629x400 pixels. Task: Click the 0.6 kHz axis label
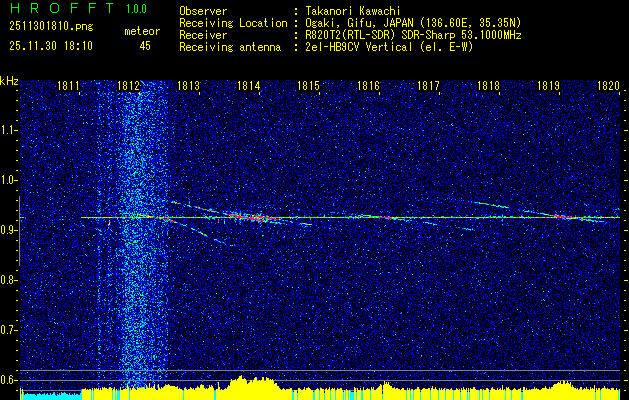[x=8, y=380]
